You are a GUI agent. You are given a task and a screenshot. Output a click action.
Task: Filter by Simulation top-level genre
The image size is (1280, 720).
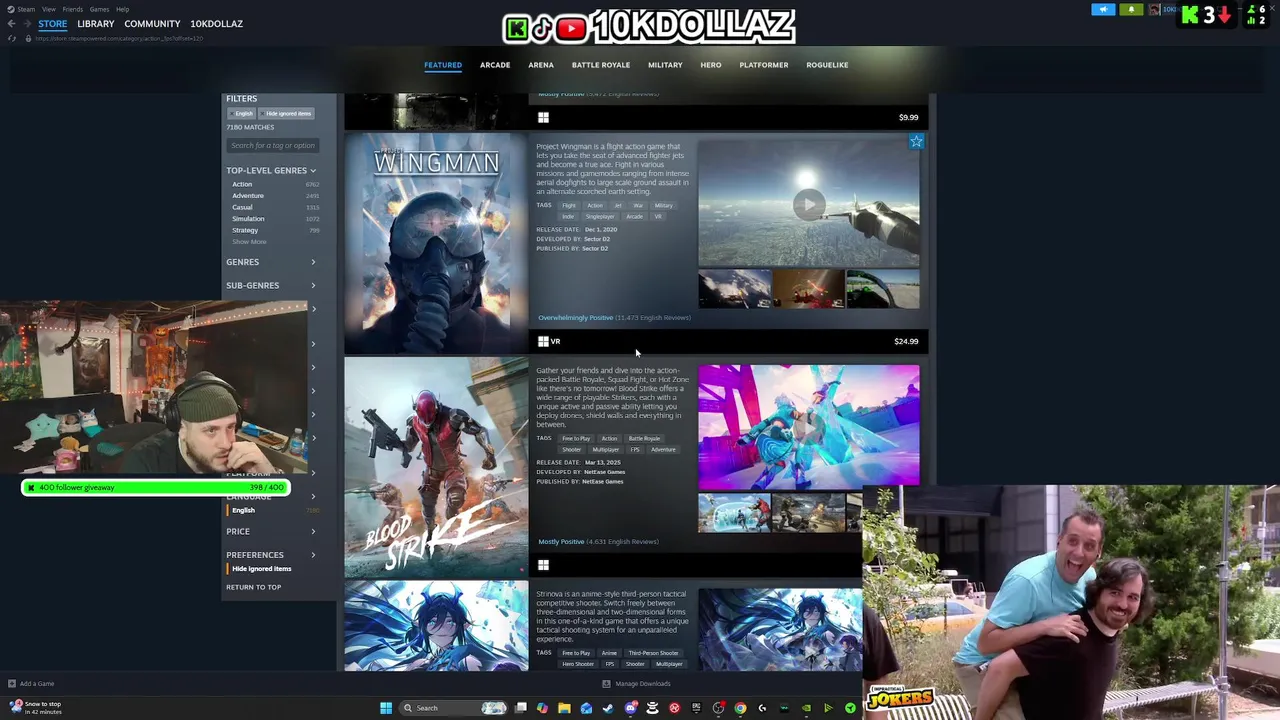248,219
